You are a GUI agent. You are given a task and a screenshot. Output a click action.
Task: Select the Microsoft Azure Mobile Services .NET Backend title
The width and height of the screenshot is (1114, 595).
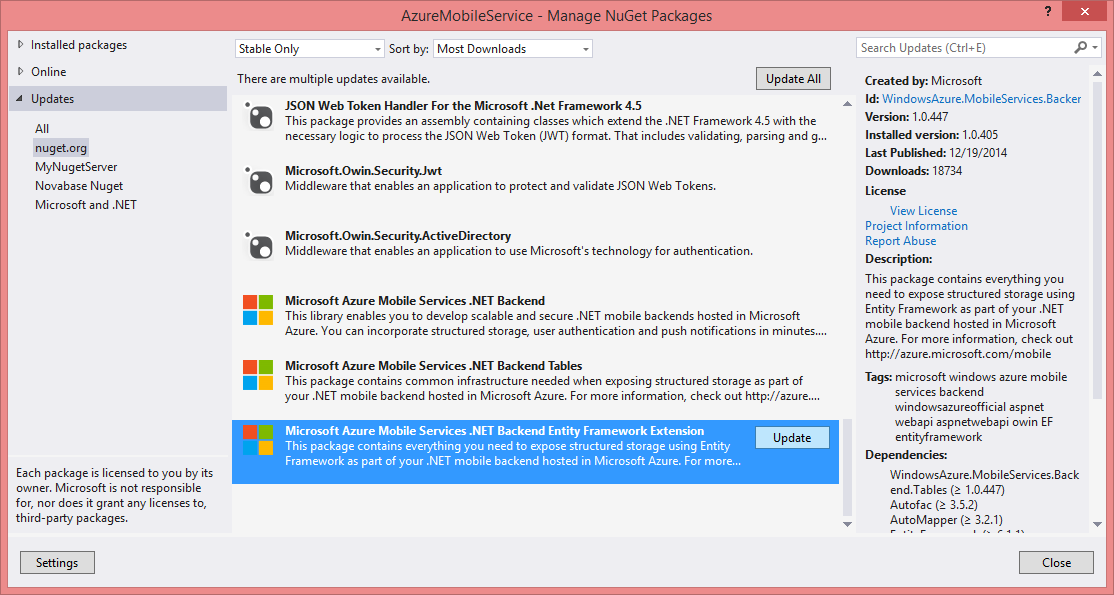pyautogui.click(x=415, y=301)
